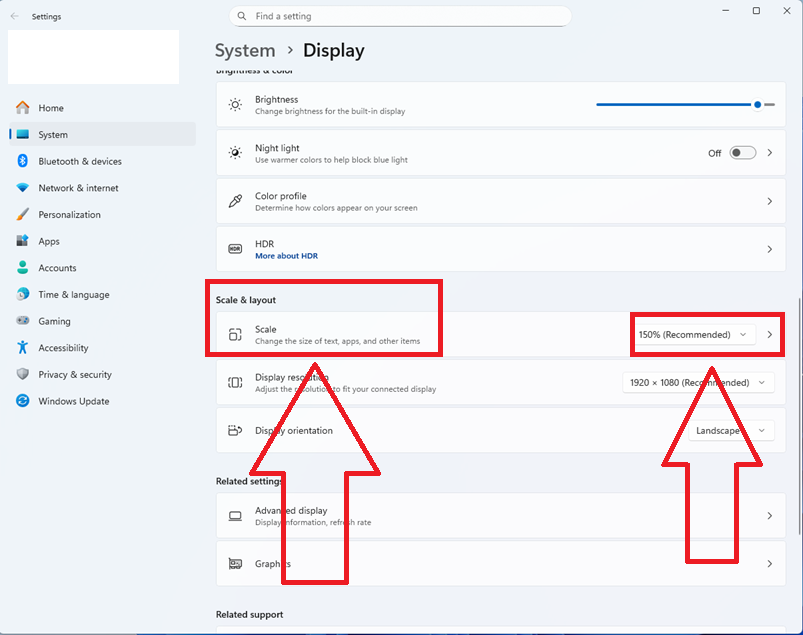The image size is (803, 635).
Task: Click the Windows Update sync icon
Action: click(23, 400)
